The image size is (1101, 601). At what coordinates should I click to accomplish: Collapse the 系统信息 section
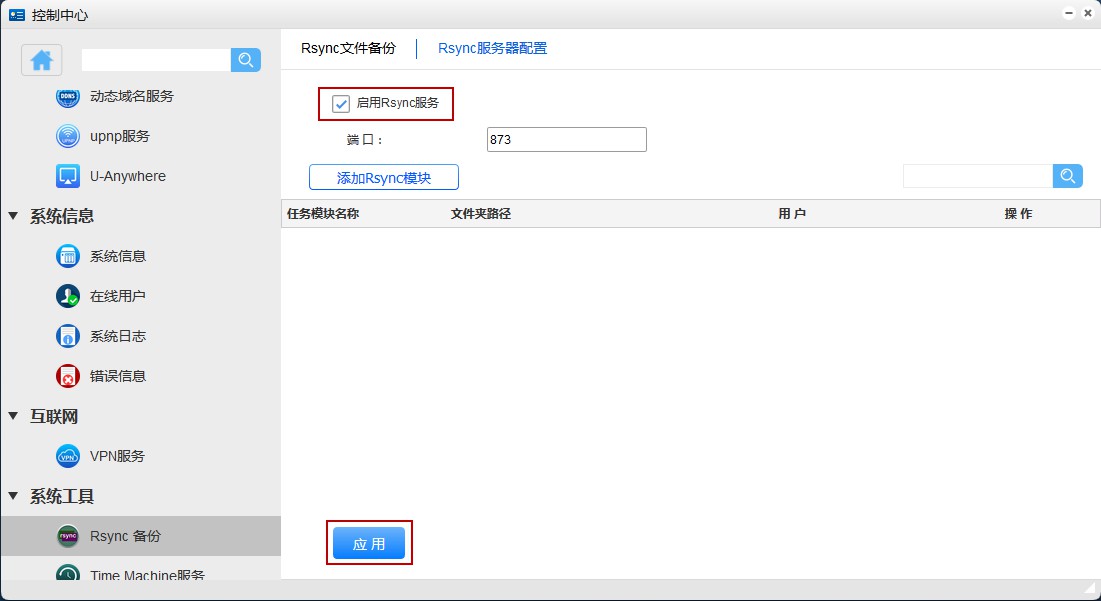click(x=13, y=216)
